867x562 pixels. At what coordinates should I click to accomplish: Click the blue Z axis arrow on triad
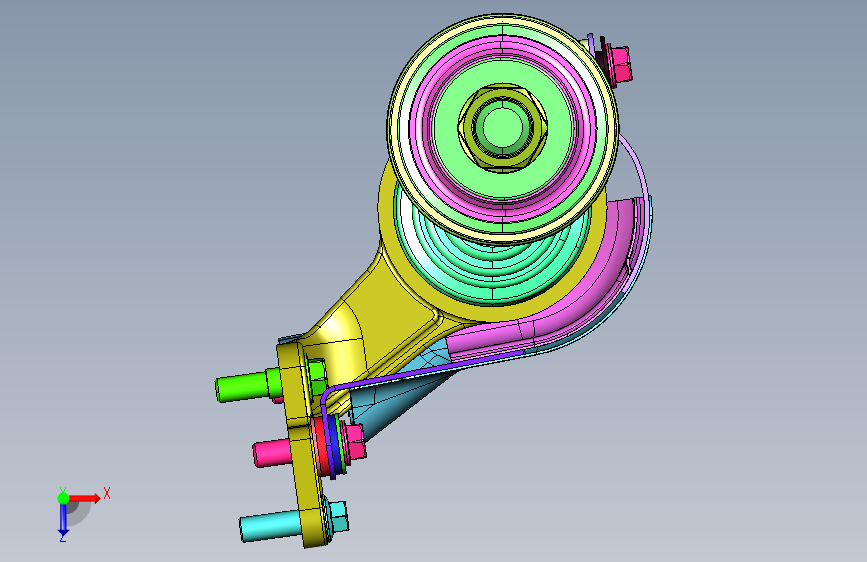(x=63, y=521)
